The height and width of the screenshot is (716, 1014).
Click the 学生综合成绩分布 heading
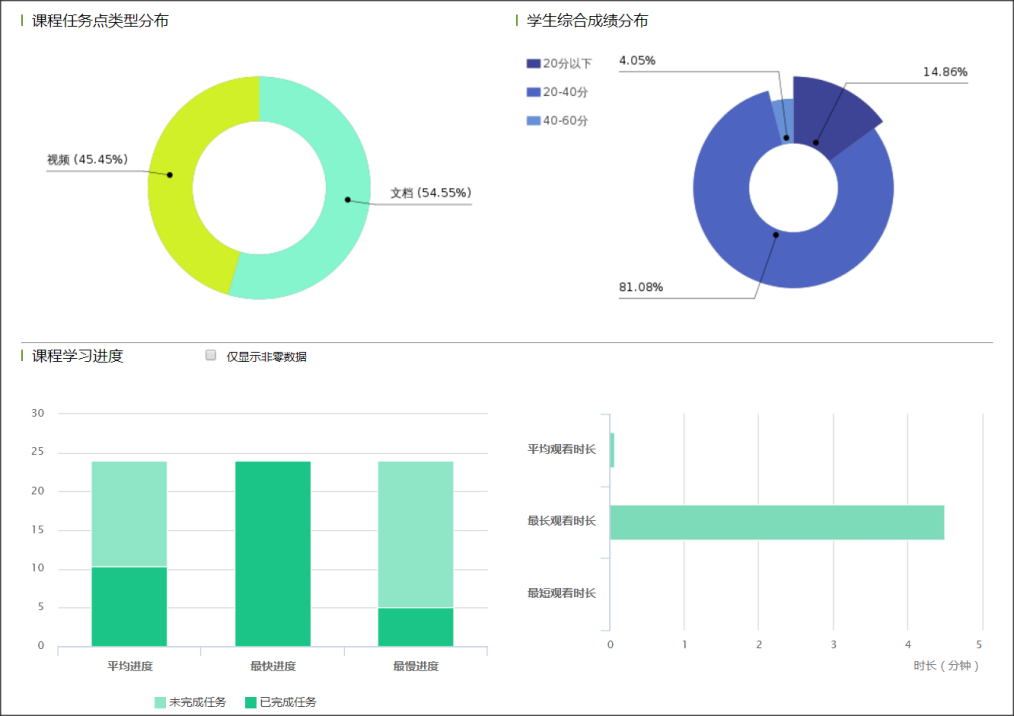(x=587, y=21)
